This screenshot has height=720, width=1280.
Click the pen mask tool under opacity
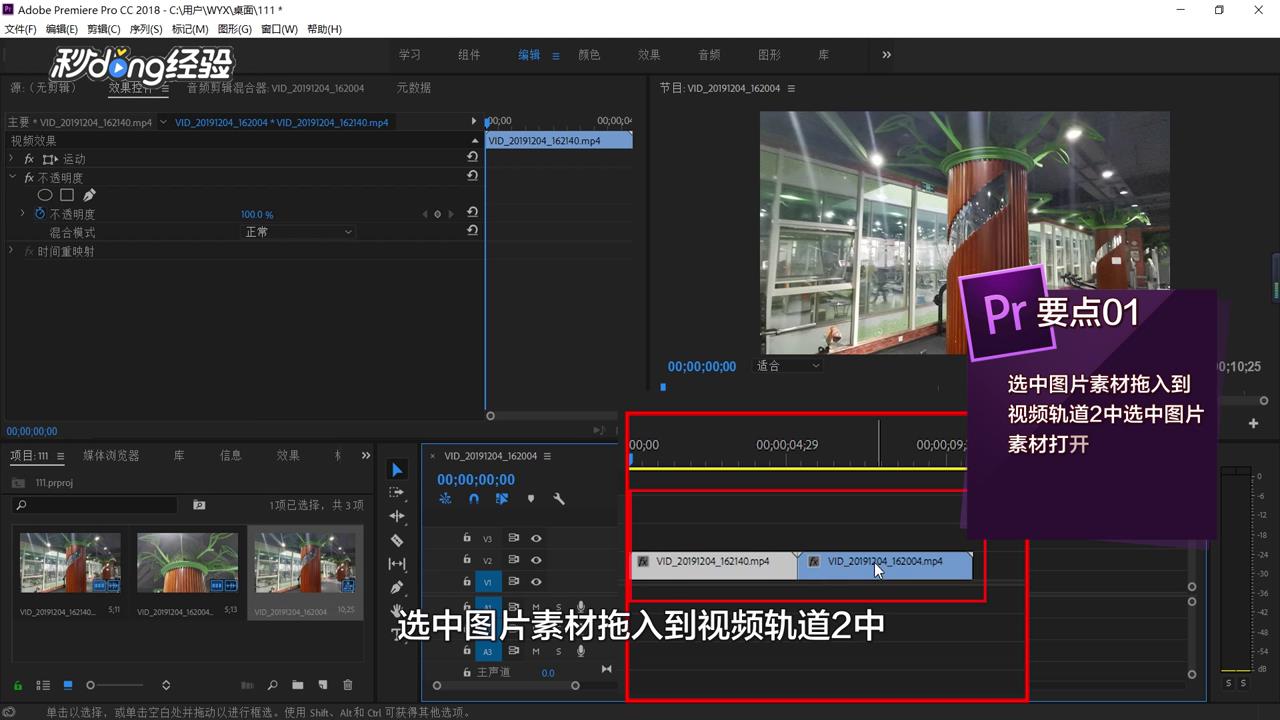(89, 195)
